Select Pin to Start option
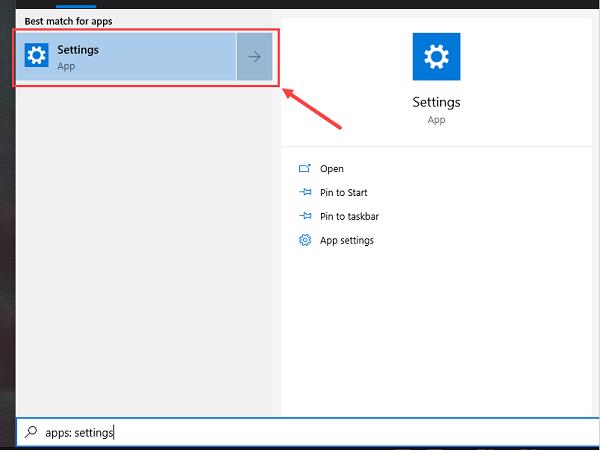This screenshot has height=450, width=600. point(343,192)
